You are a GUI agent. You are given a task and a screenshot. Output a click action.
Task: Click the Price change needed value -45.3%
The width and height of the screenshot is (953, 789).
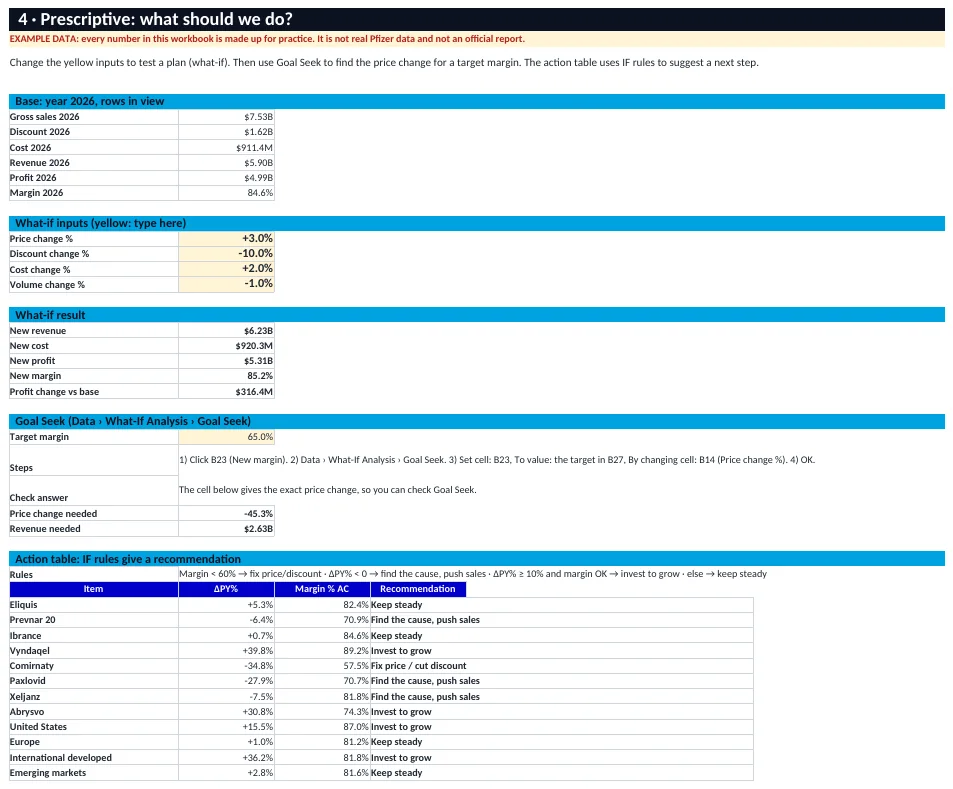coord(226,514)
